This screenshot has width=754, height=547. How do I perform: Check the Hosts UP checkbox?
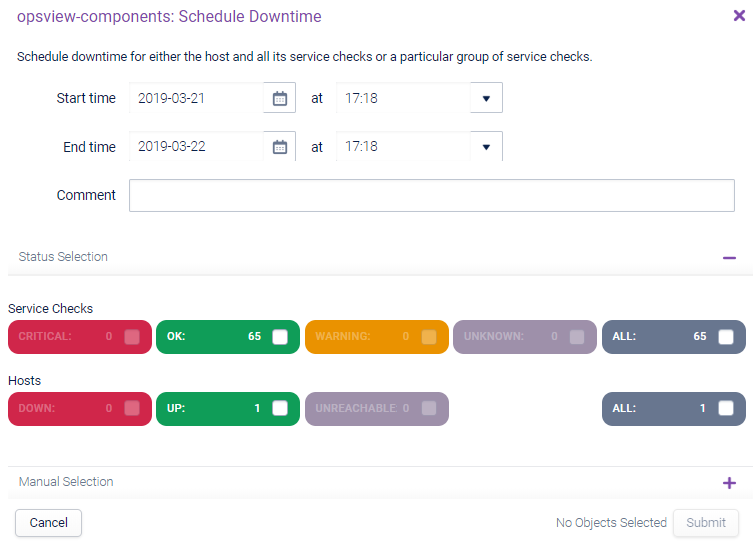pos(280,408)
